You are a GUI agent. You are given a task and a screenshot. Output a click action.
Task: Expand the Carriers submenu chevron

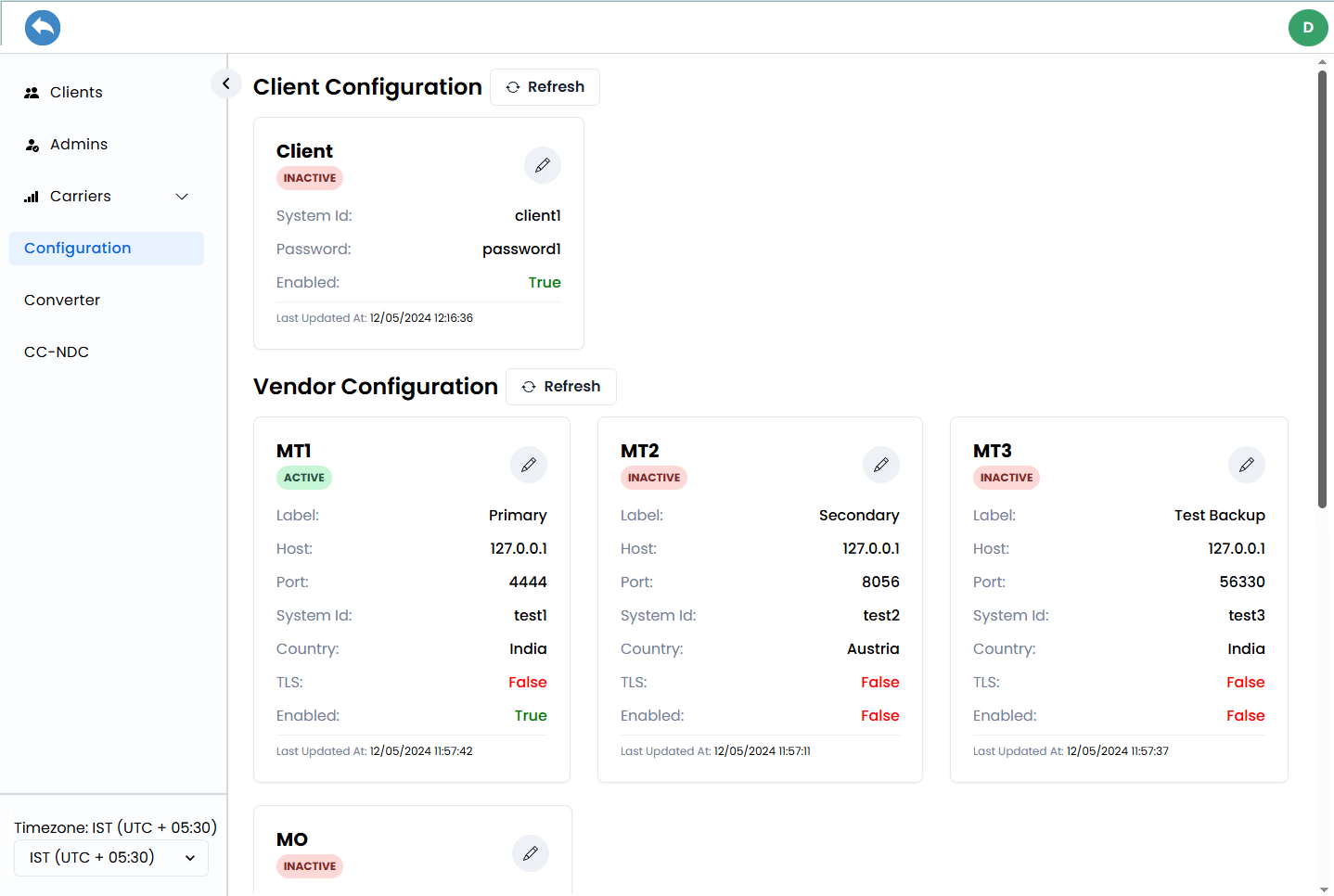point(182,197)
